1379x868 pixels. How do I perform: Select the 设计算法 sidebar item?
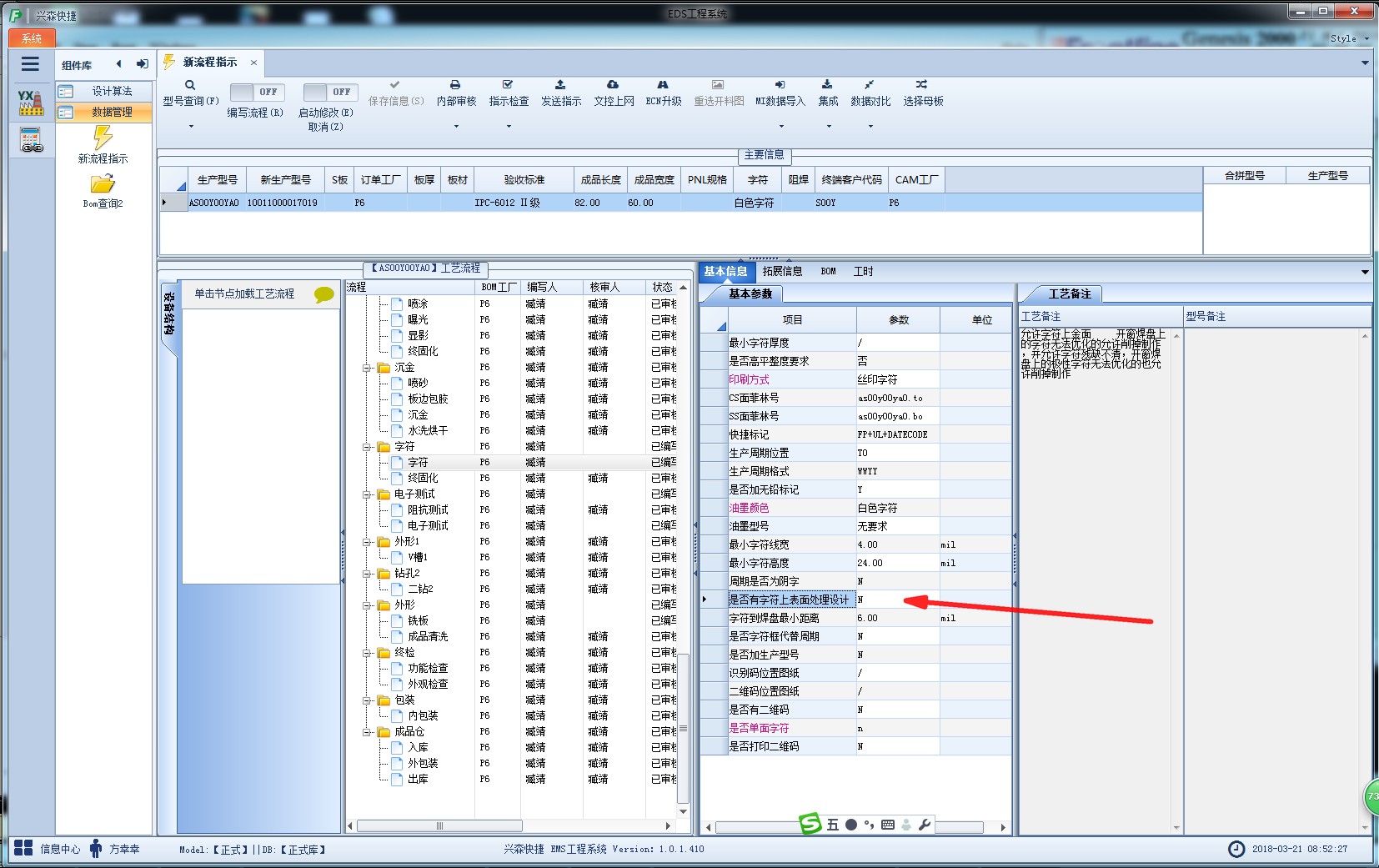pos(104,91)
